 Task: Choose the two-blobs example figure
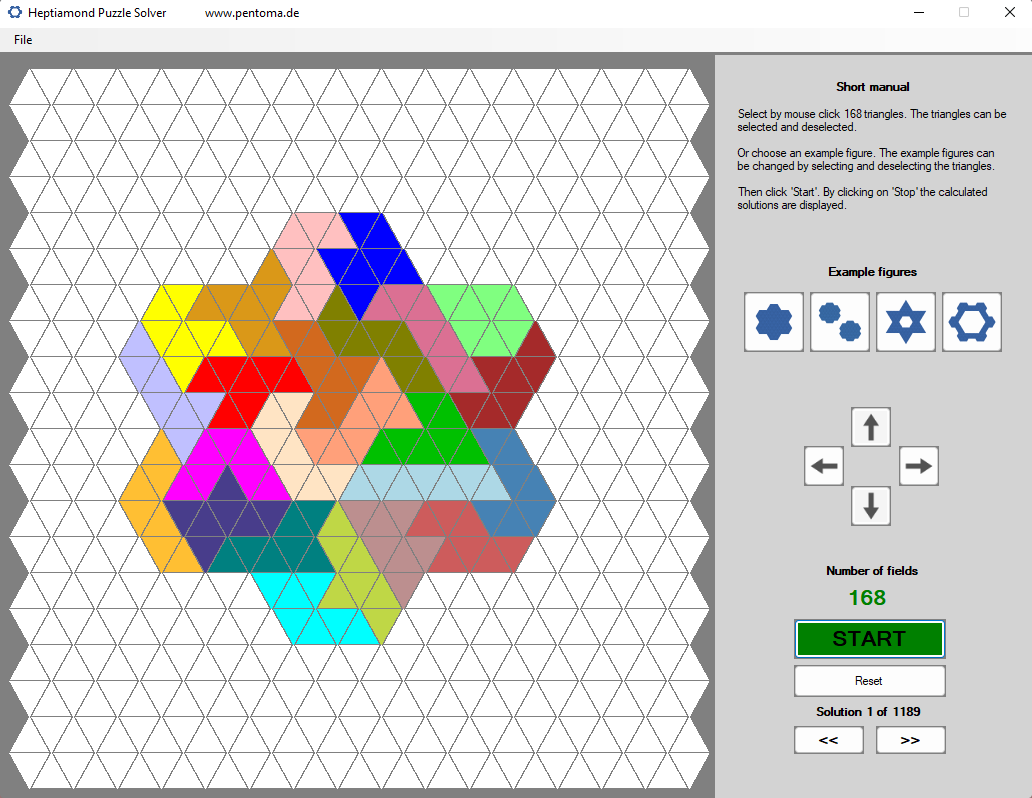click(x=839, y=322)
